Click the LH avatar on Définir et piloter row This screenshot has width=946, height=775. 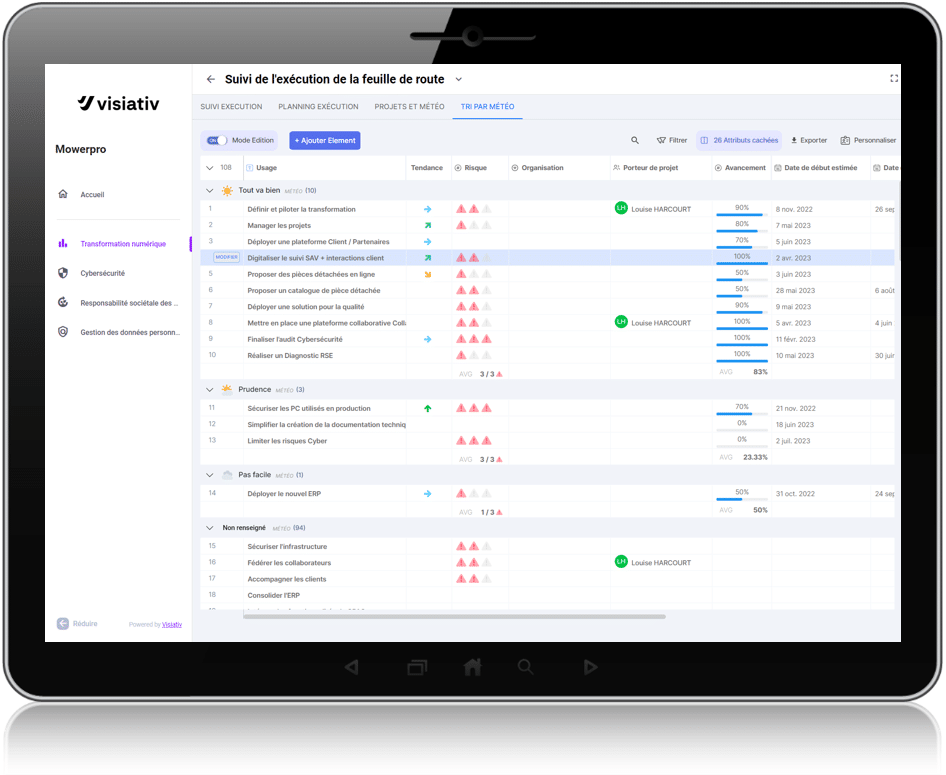[621, 208]
